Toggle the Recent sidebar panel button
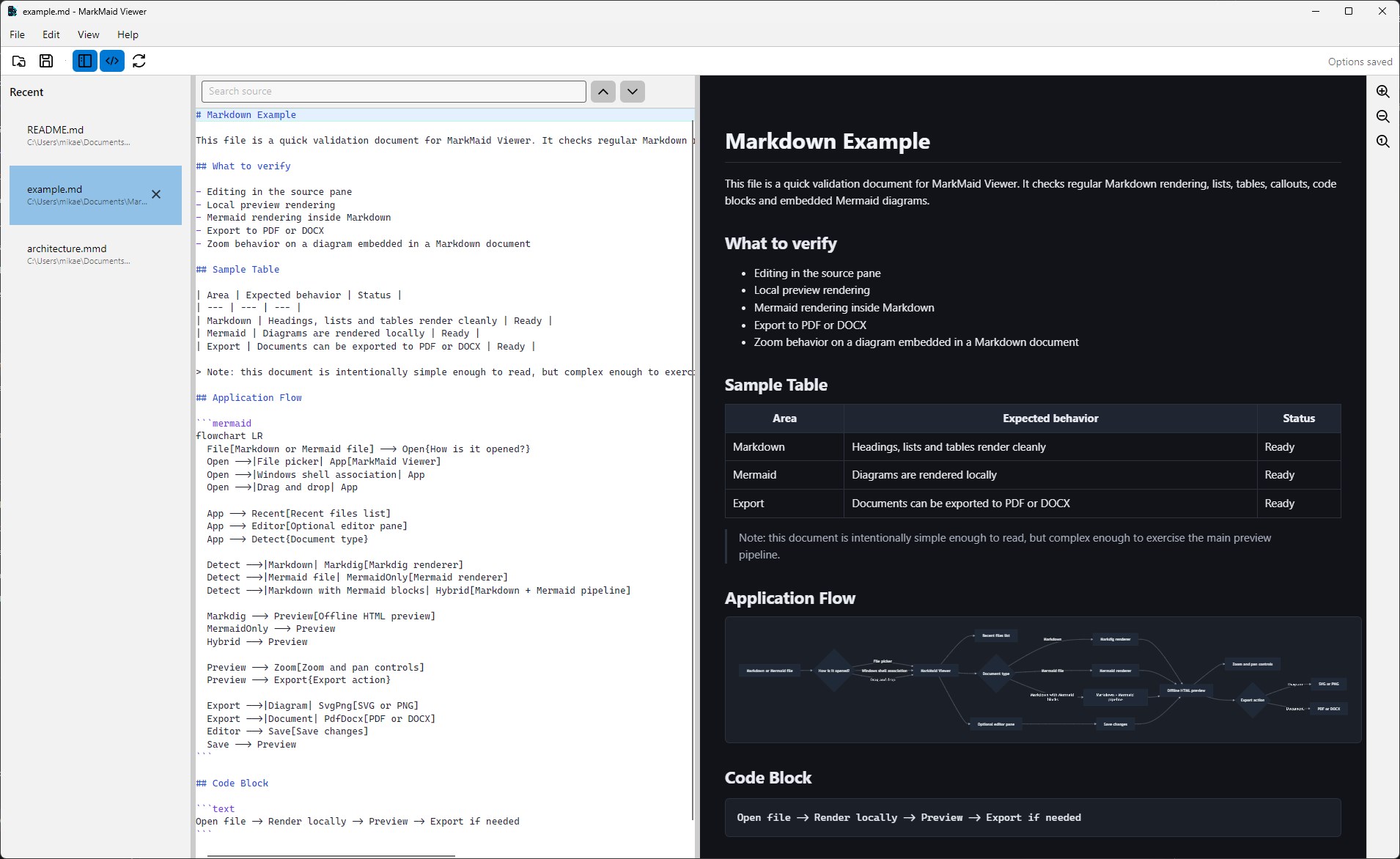Image resolution: width=1400 pixels, height=859 pixels. (x=85, y=61)
